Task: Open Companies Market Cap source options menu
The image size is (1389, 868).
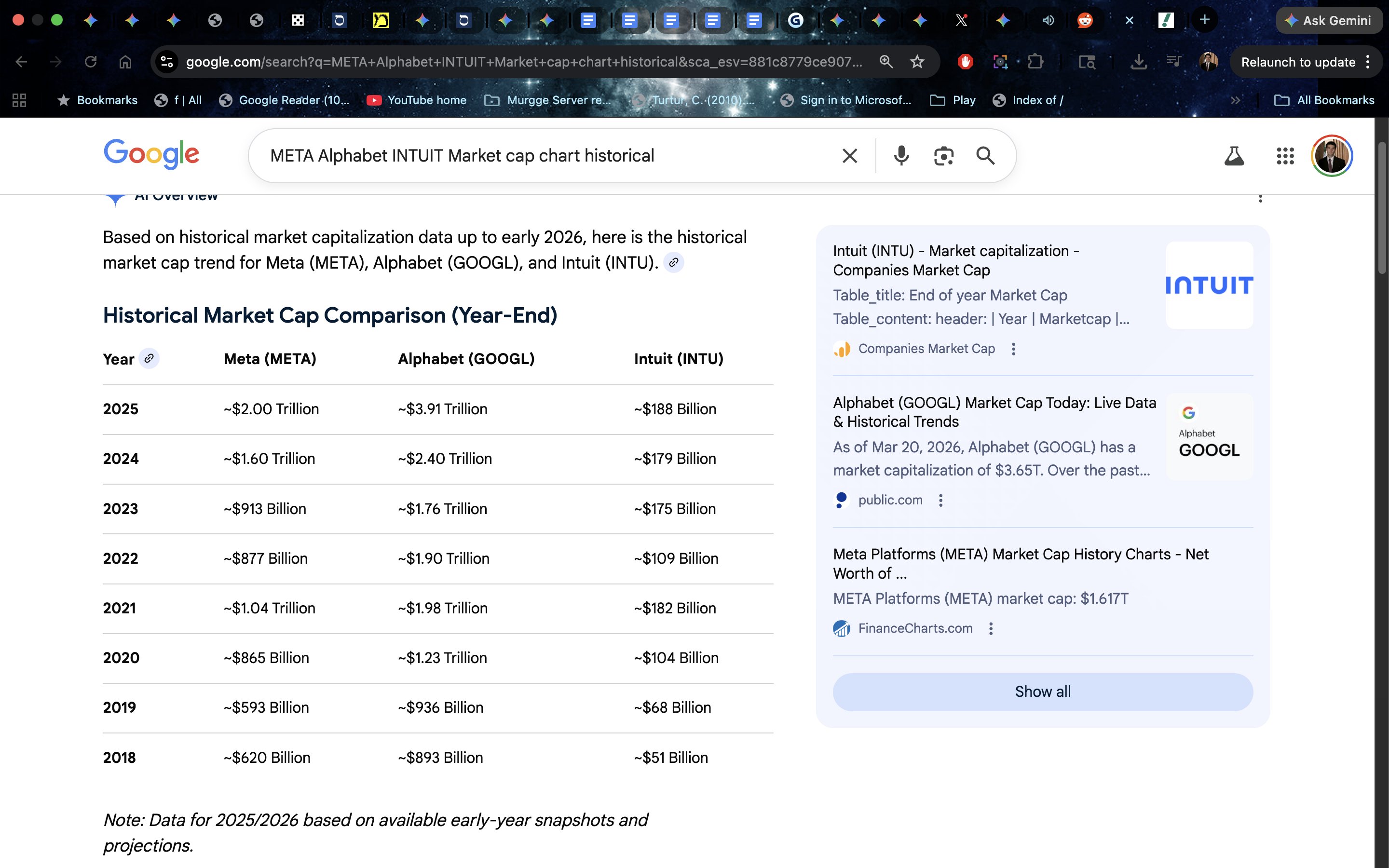Action: pos(1014,349)
